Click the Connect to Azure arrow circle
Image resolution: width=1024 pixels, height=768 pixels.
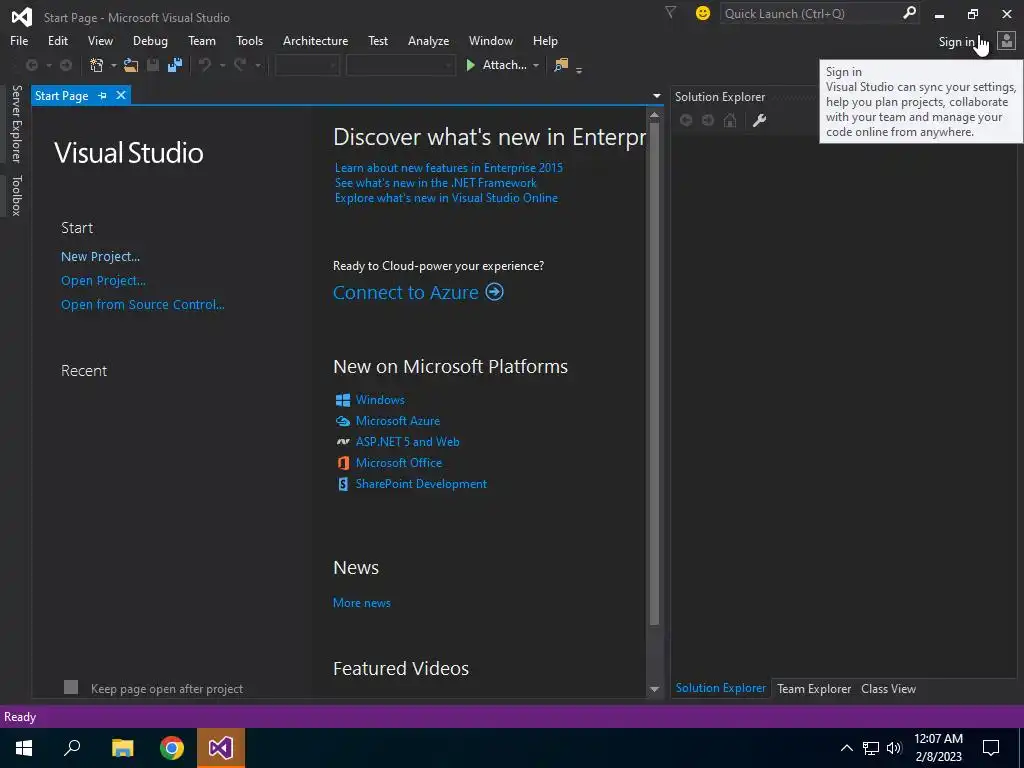[494, 291]
